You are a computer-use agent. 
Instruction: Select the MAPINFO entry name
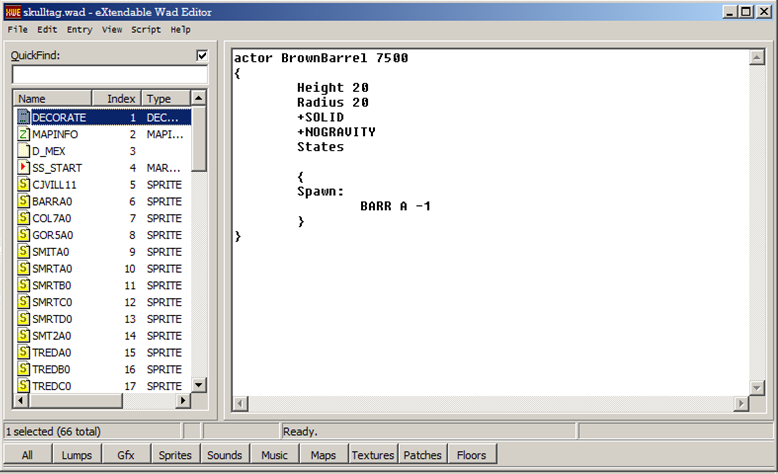pyautogui.click(x=55, y=134)
